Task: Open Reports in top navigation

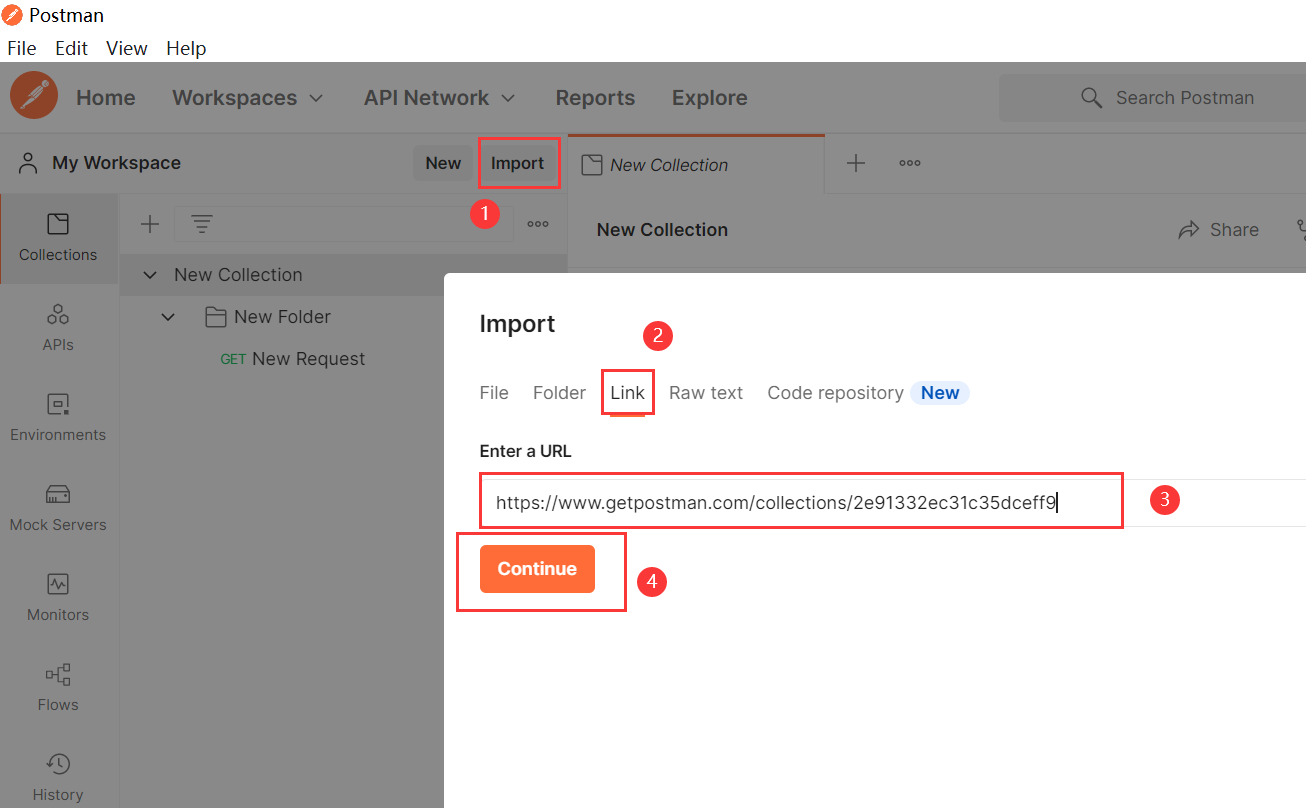Action: [595, 98]
